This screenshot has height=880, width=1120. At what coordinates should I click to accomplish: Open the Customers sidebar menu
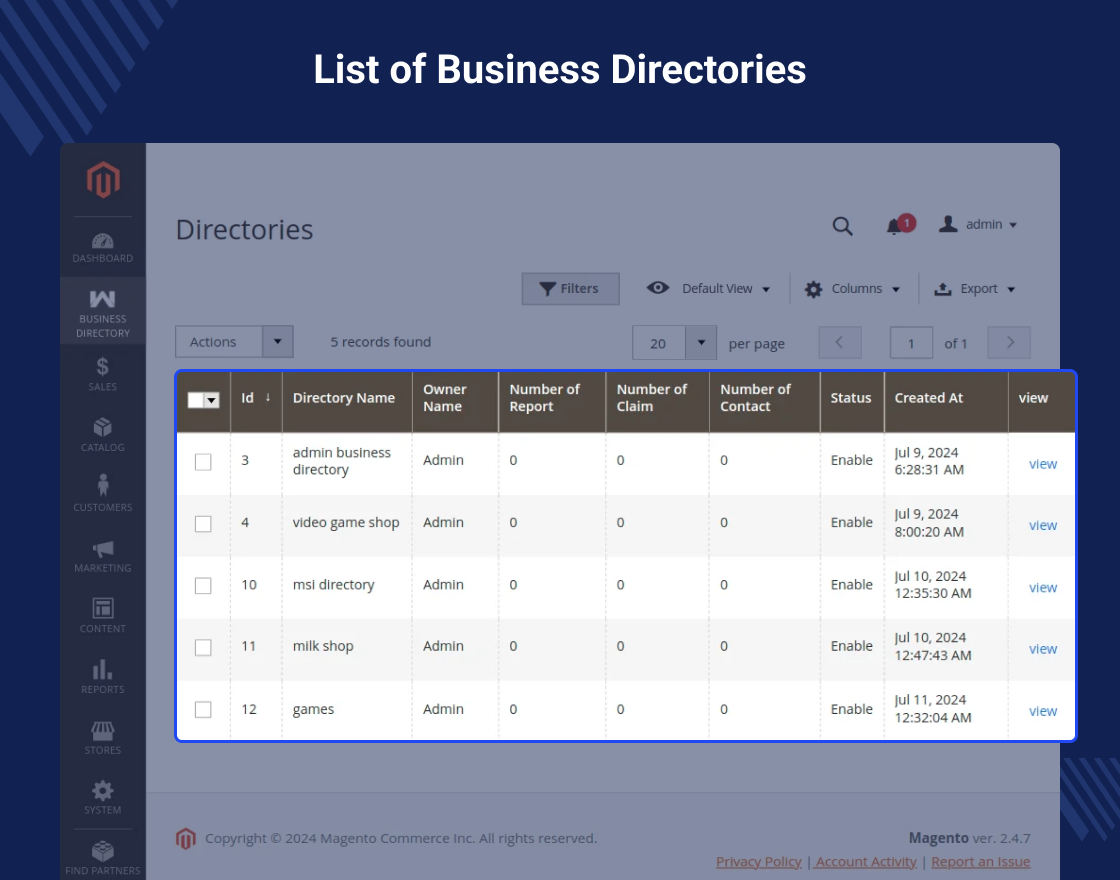(x=103, y=494)
